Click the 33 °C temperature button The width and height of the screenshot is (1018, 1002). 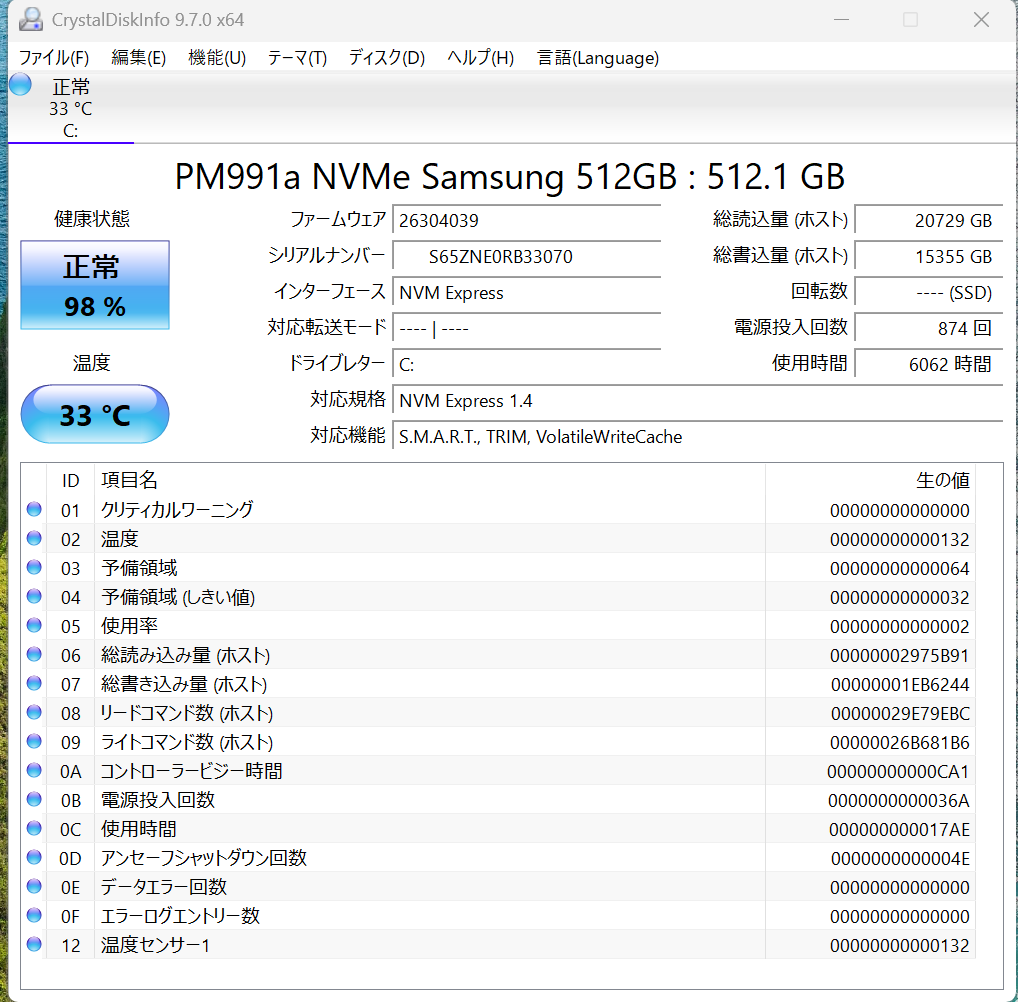click(x=95, y=414)
